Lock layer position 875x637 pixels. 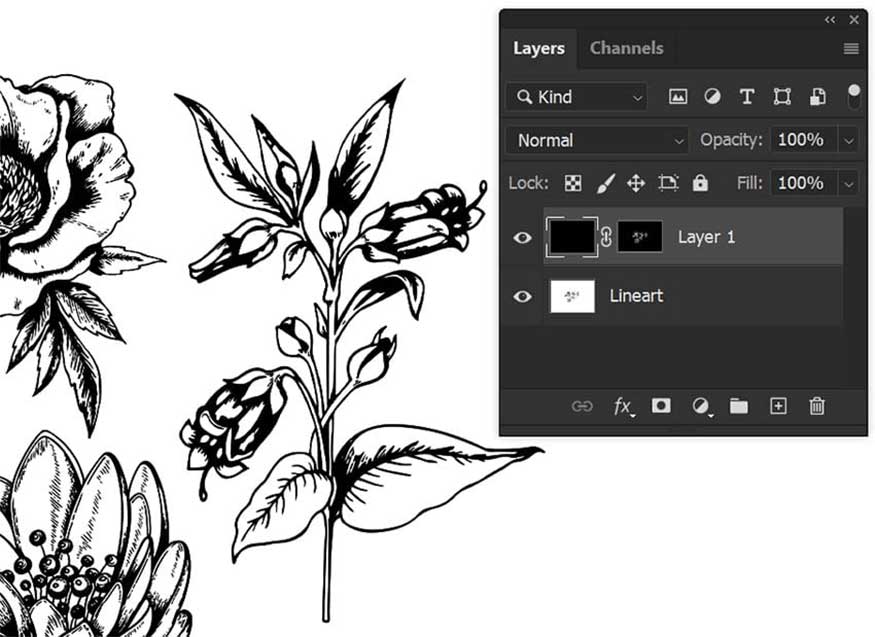(x=636, y=184)
